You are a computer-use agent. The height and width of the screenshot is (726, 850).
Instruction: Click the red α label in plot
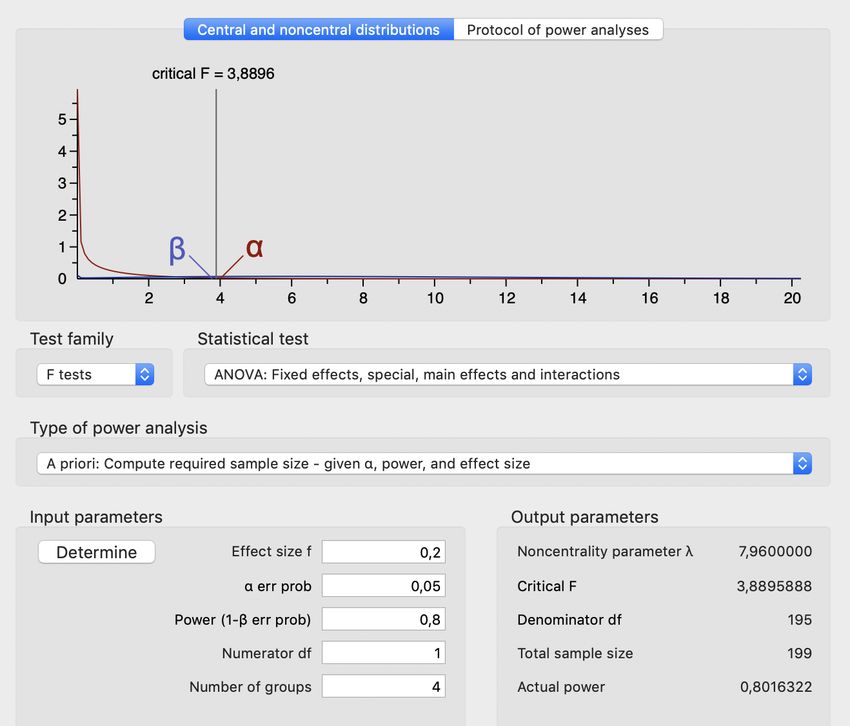tap(254, 247)
